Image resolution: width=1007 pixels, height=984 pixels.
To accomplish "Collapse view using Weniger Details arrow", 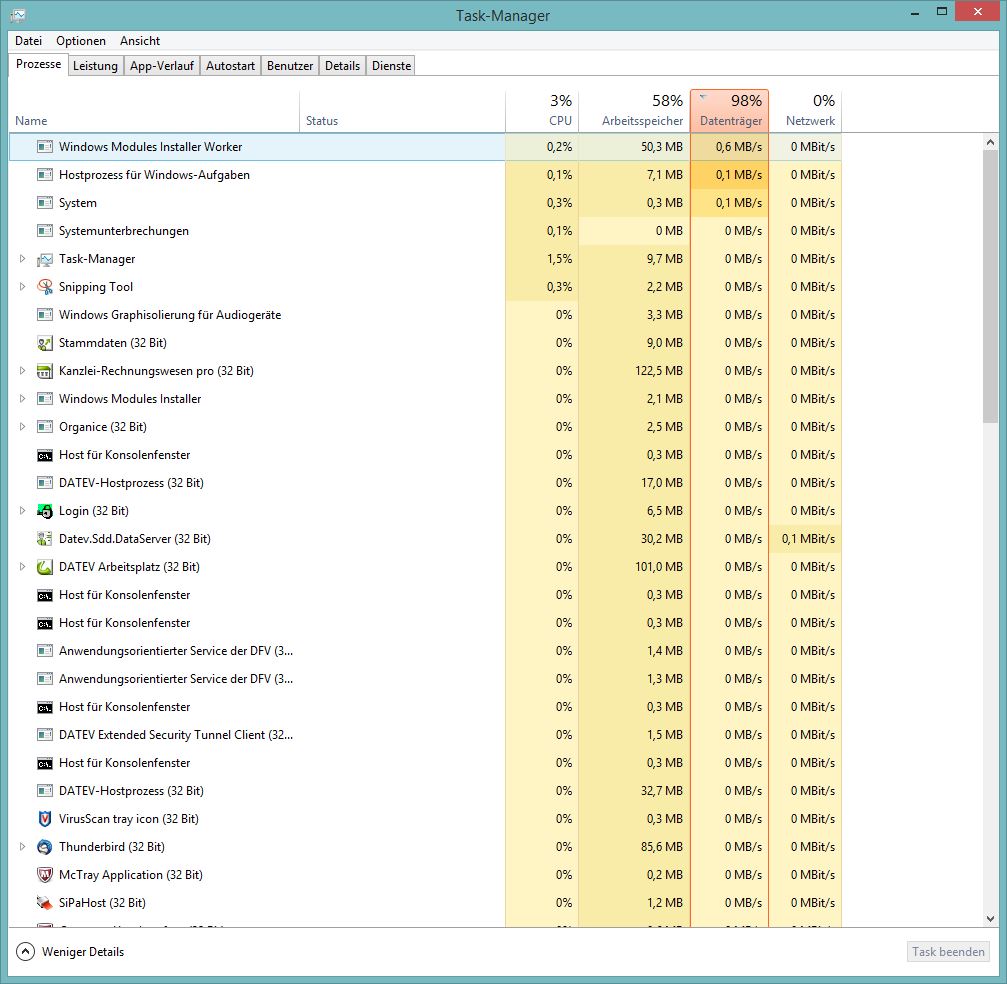I will [25, 951].
